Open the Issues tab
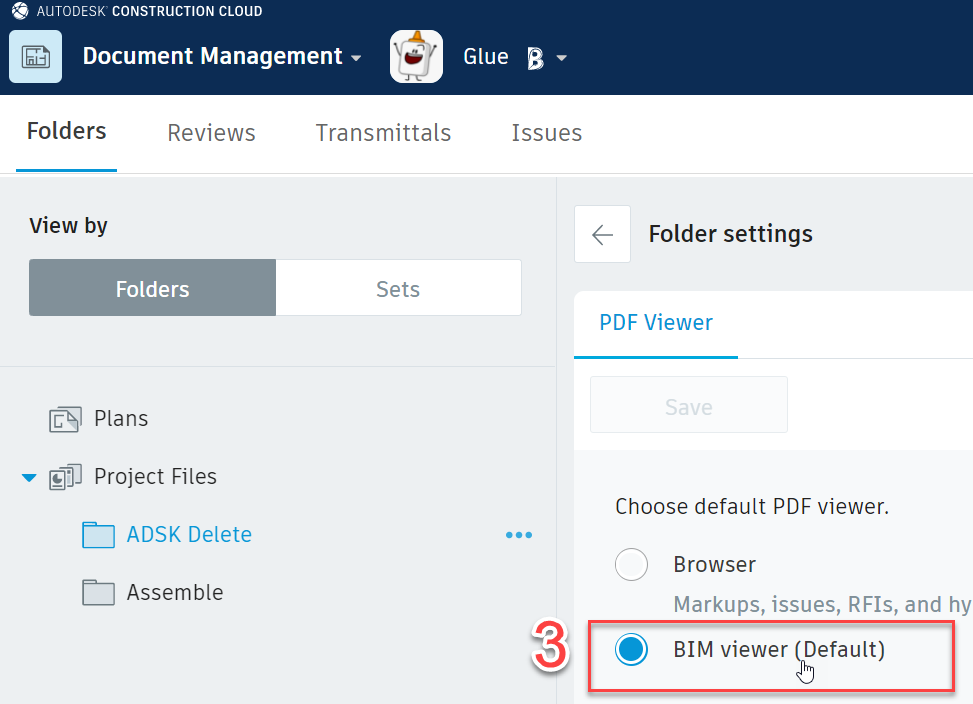The height and width of the screenshot is (704, 973). pos(546,133)
